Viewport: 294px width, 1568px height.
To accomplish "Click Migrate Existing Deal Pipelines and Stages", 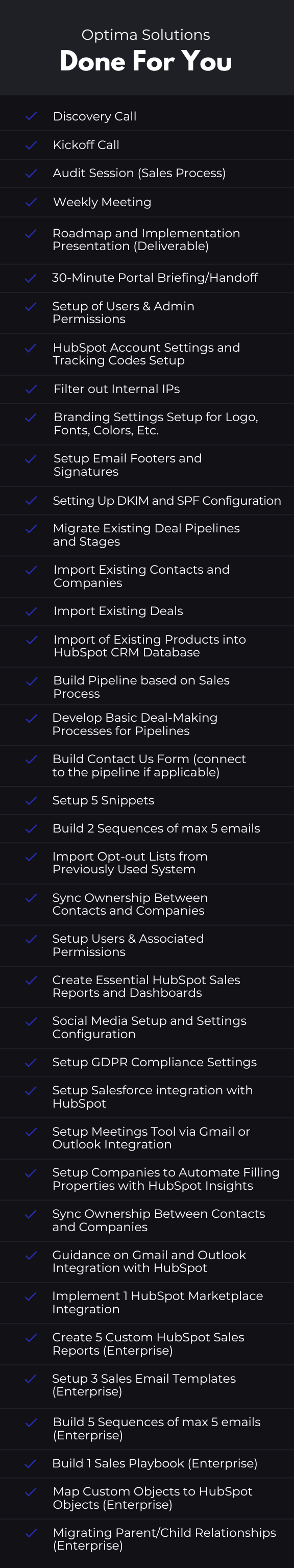I will 146,535.
